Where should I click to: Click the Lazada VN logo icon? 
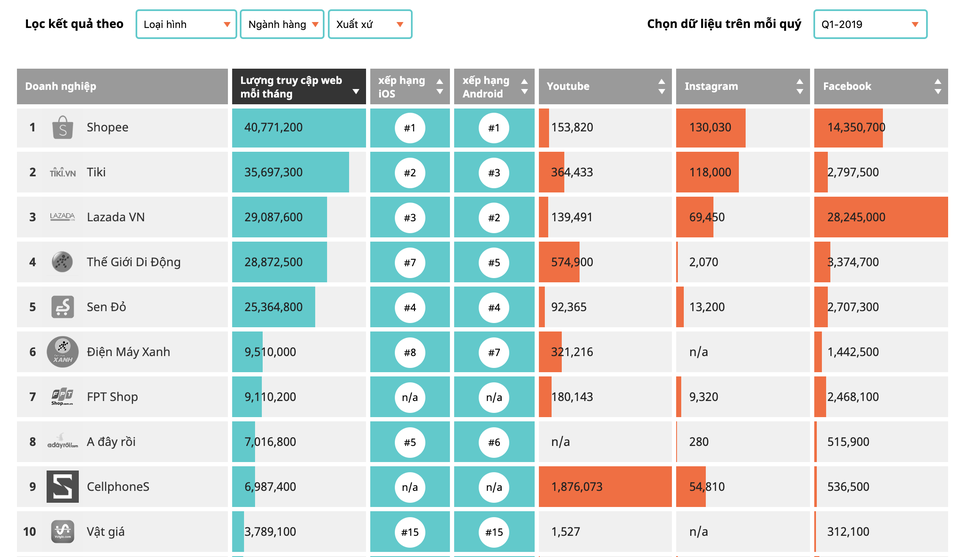tap(62, 217)
